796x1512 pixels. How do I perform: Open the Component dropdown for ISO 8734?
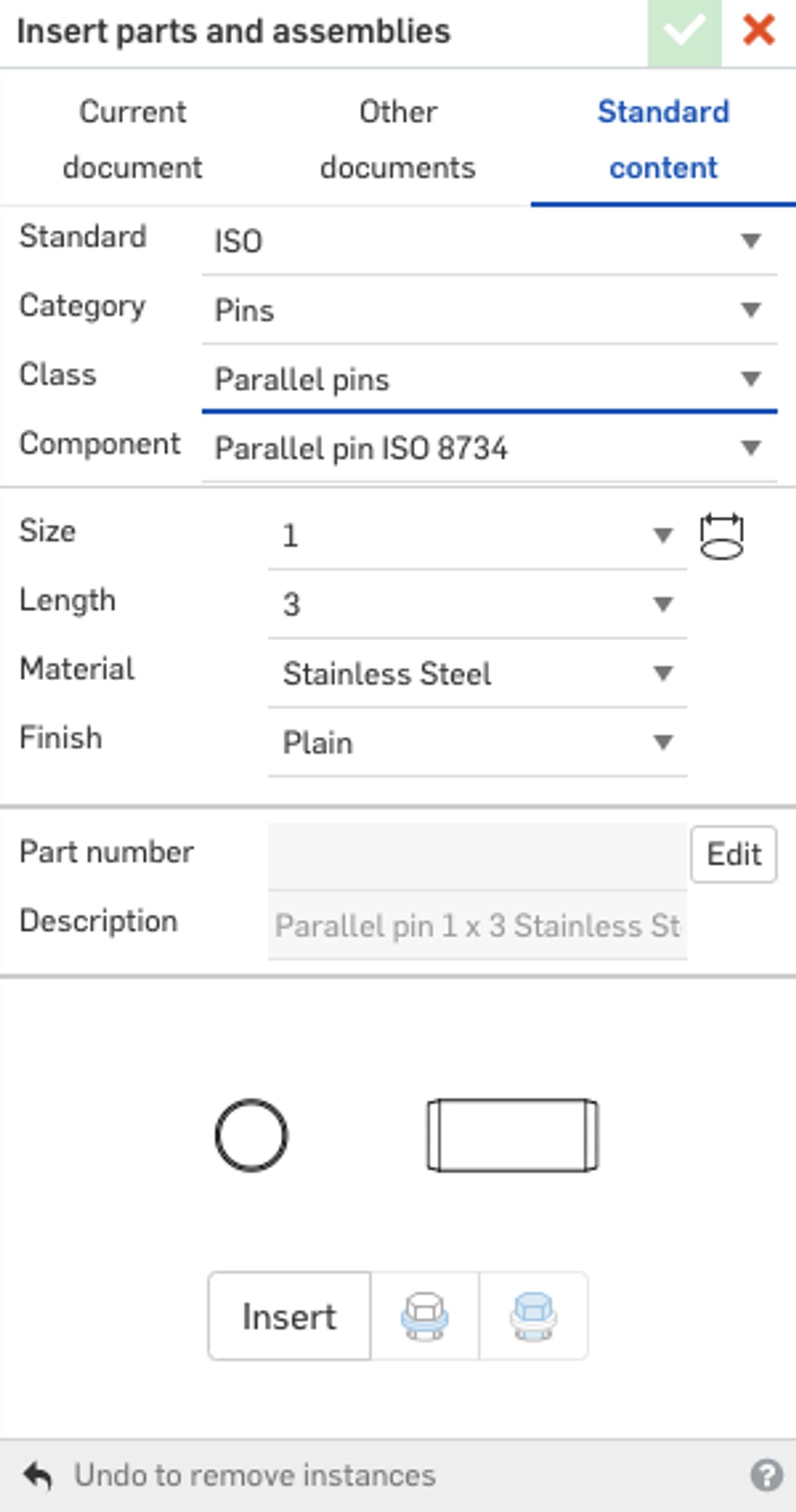(489, 449)
